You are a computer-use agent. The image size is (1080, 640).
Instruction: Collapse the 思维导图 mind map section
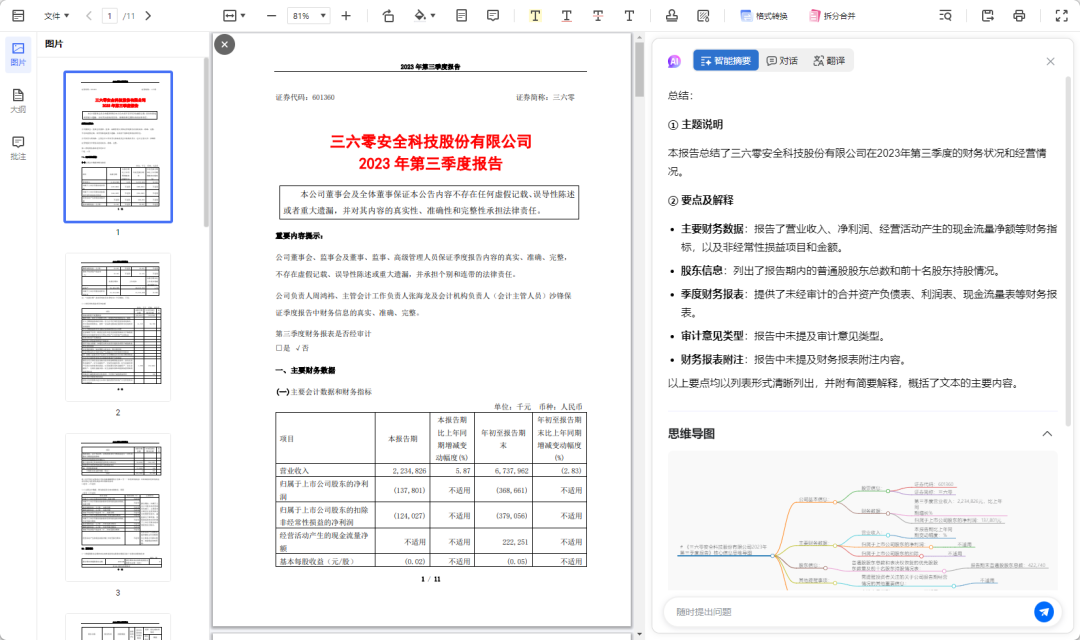[x=1047, y=433]
